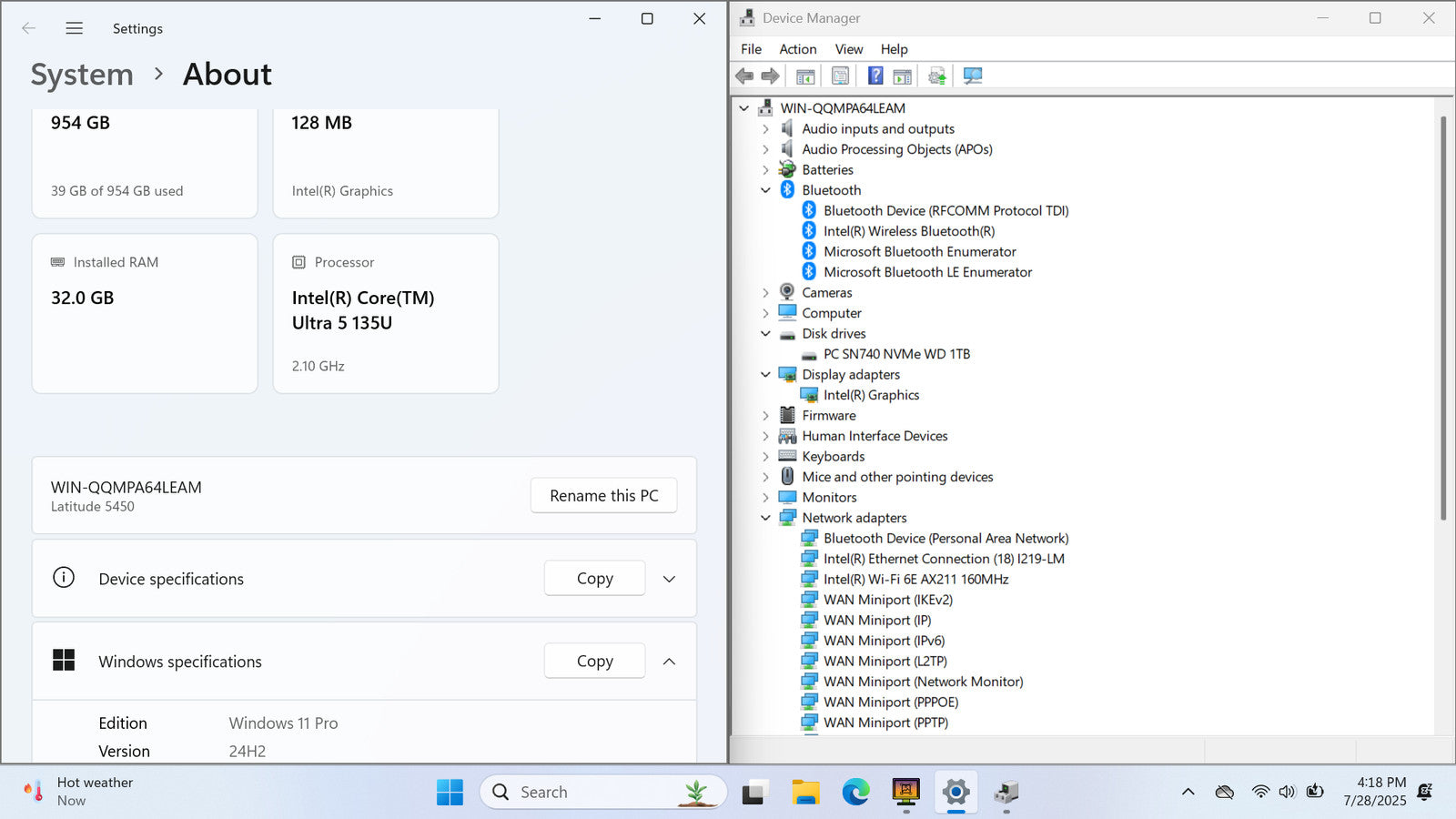Screen dimensions: 1456x819
Task: Select Intel(R) Wi-Fi 6E AX211 160MHz adapter
Action: (915, 580)
